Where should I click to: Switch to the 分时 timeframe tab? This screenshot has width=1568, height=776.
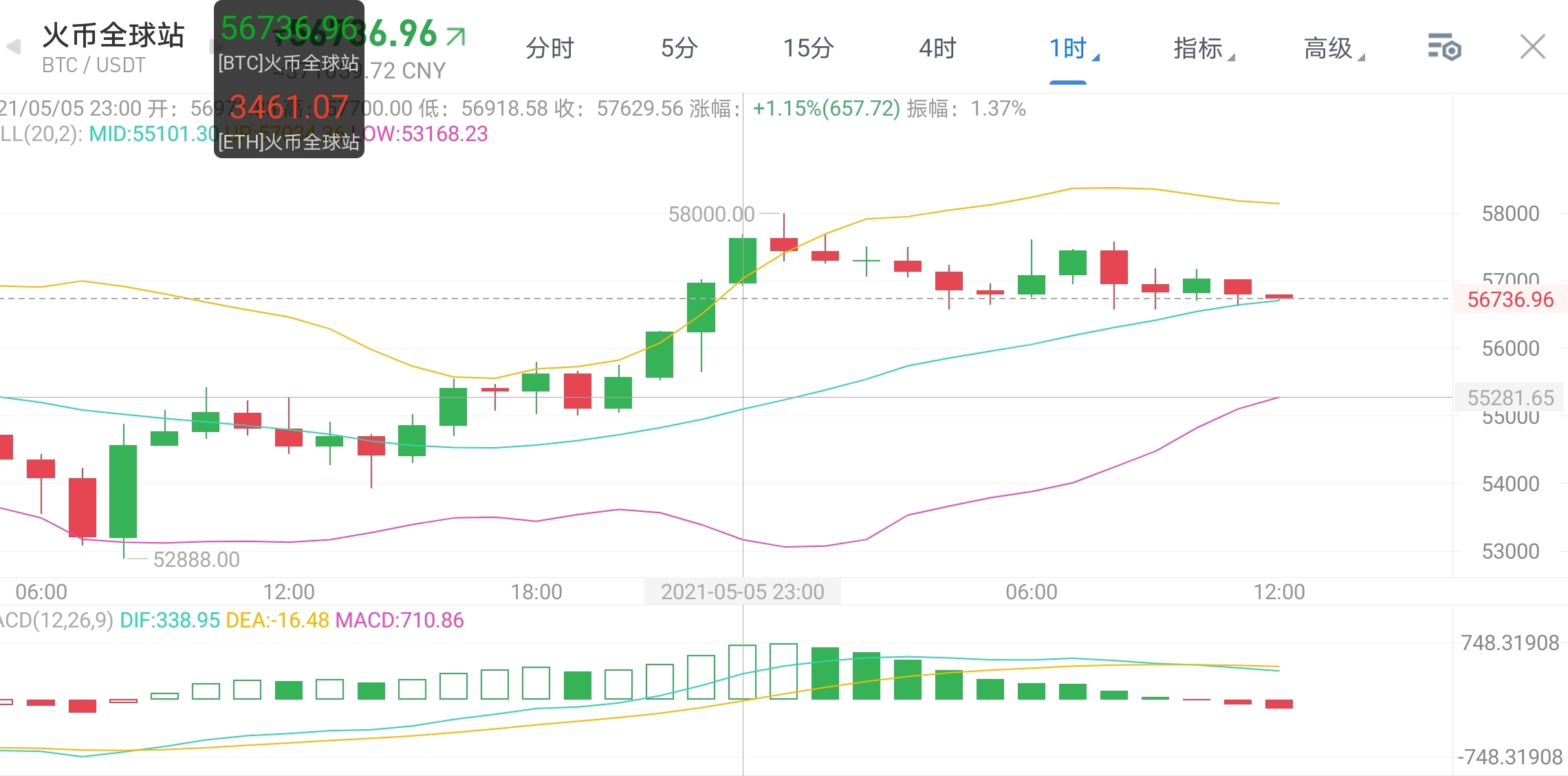click(549, 48)
